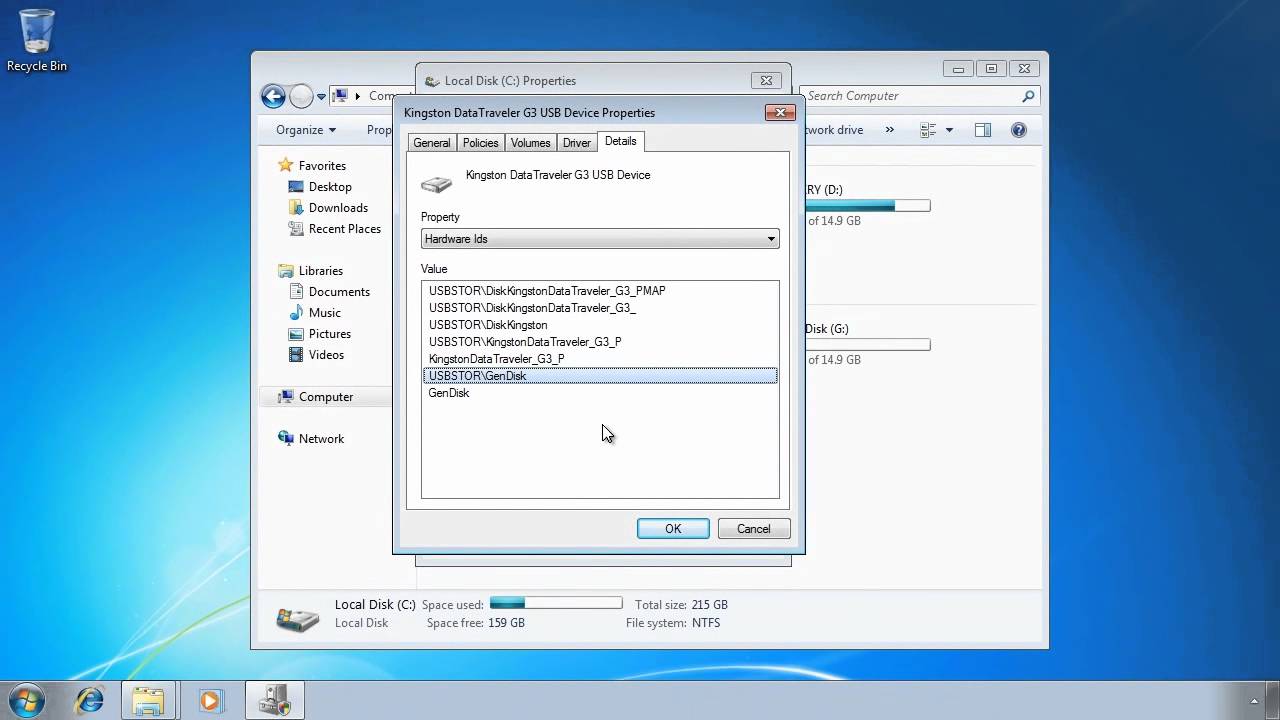The image size is (1280, 720).
Task: Select USBSTOR\DiskKingstonDataTraveler_G3_ value
Action: click(600, 308)
